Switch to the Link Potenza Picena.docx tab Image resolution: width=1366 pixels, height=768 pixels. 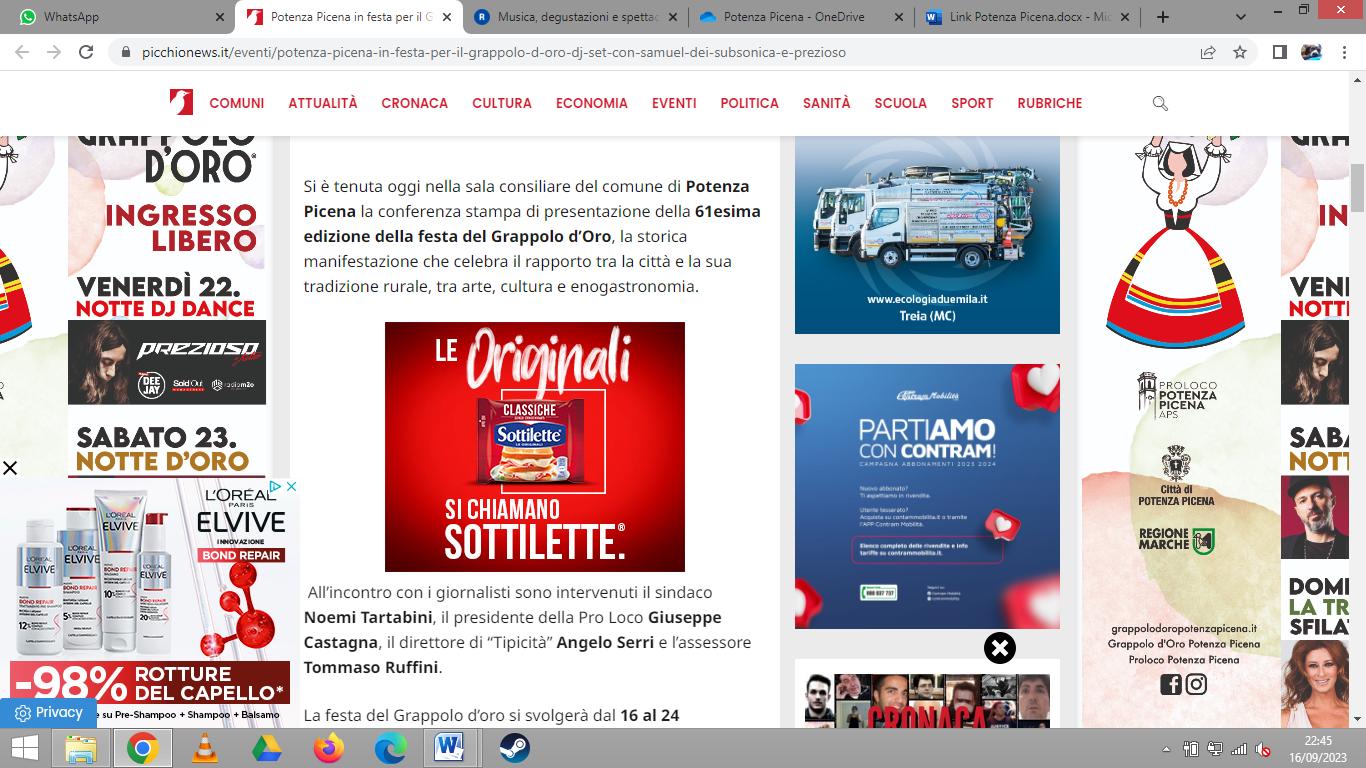tap(1027, 17)
